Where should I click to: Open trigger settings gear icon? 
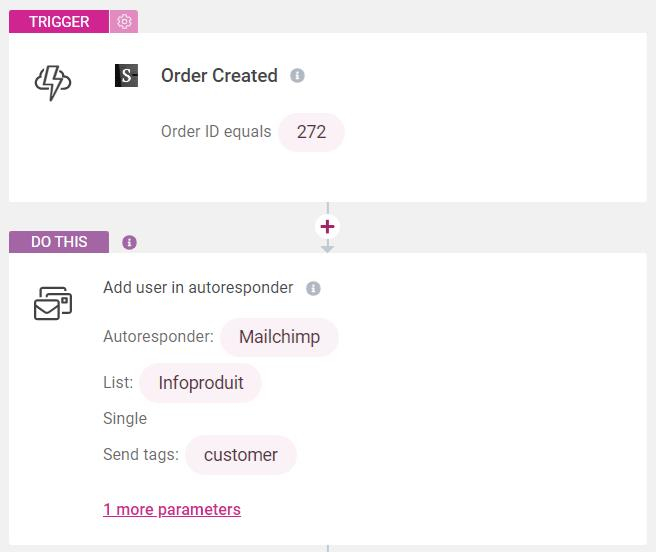(124, 21)
